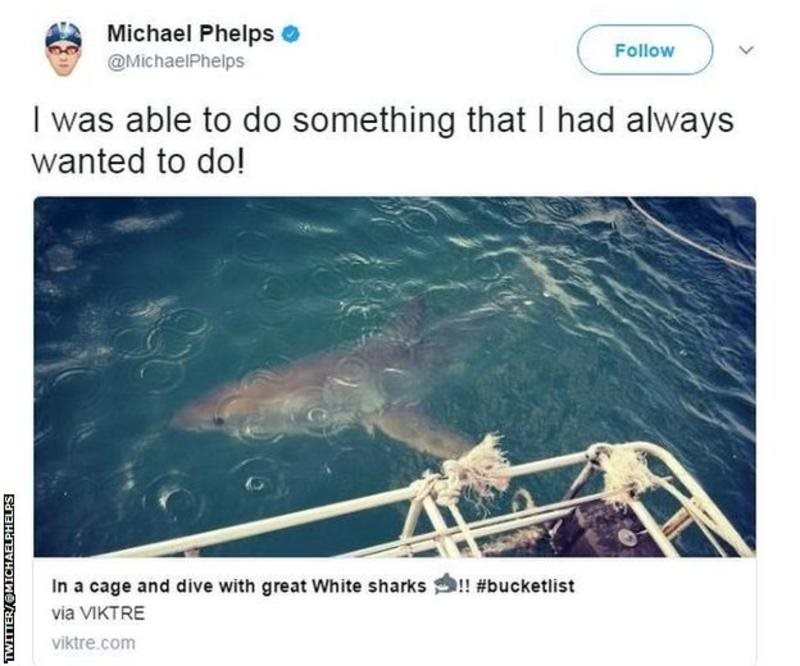Click the #bucketlist hashtag
Viewport: 800px width, 666px height.
527,587
